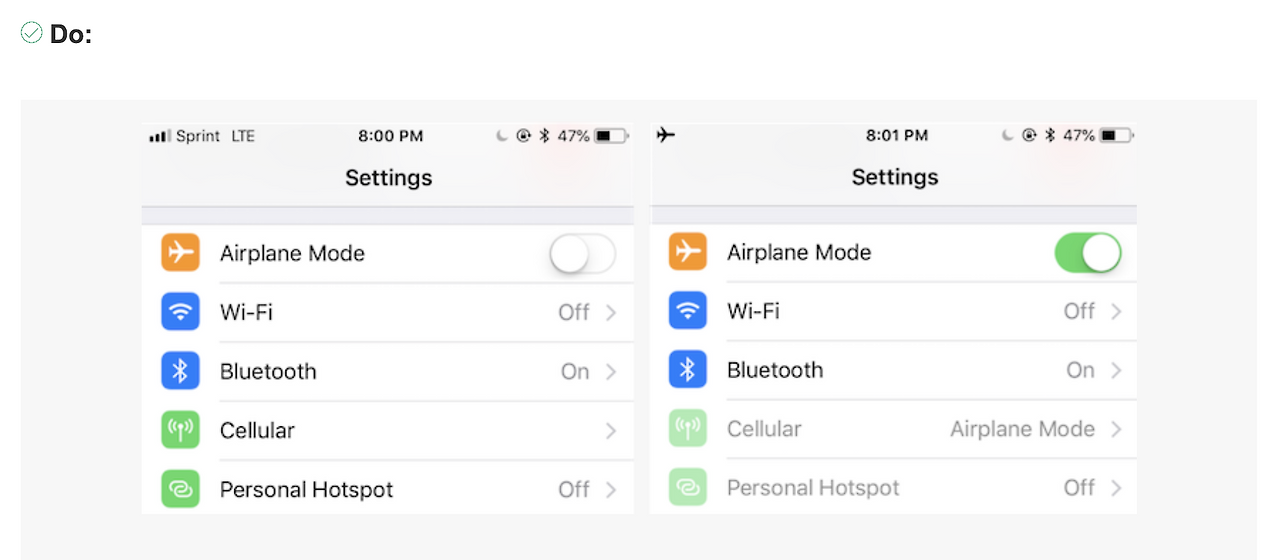Image resolution: width=1280 pixels, height=560 pixels.
Task: Tap the Wi-Fi Off label in right screenshot
Action: [x=1079, y=311]
